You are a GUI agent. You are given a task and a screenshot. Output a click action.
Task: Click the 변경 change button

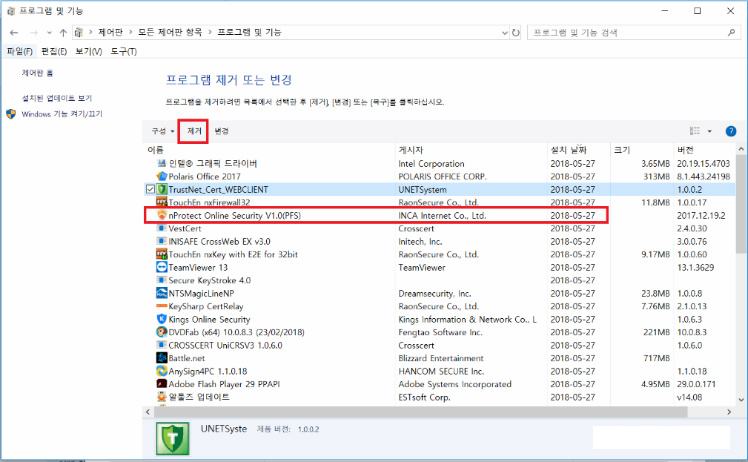221,131
